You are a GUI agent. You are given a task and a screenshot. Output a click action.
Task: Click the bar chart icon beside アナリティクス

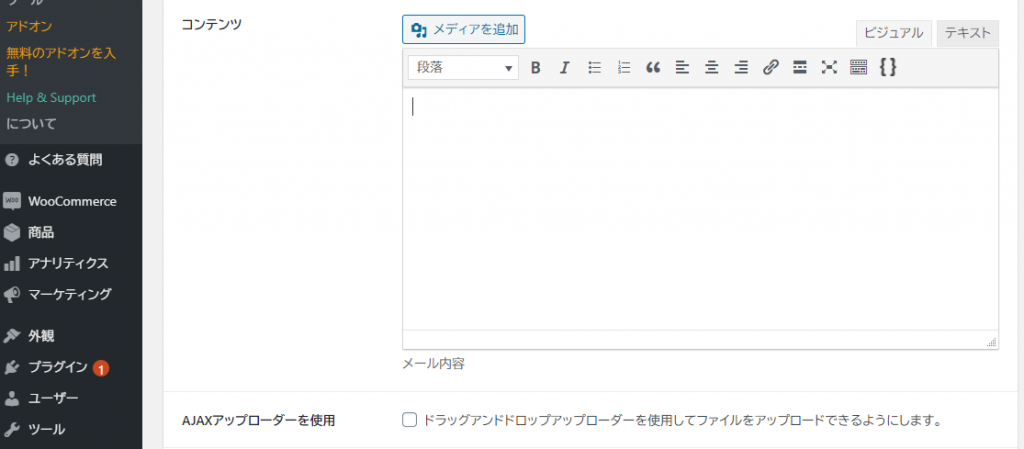pos(12,264)
